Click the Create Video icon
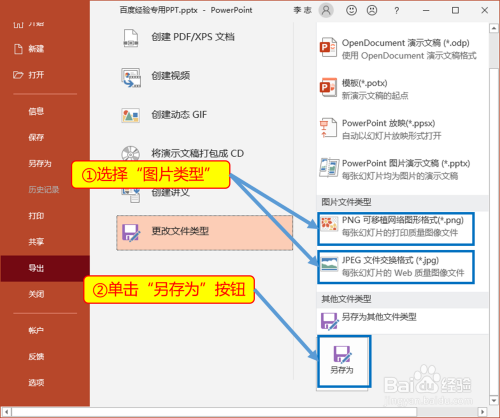Screen dimensions: 500x418 pyautogui.click(x=131, y=78)
